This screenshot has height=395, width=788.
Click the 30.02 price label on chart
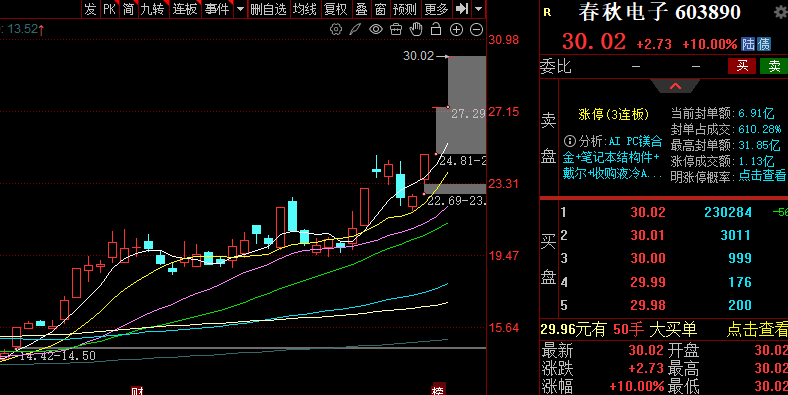pyautogui.click(x=418, y=56)
